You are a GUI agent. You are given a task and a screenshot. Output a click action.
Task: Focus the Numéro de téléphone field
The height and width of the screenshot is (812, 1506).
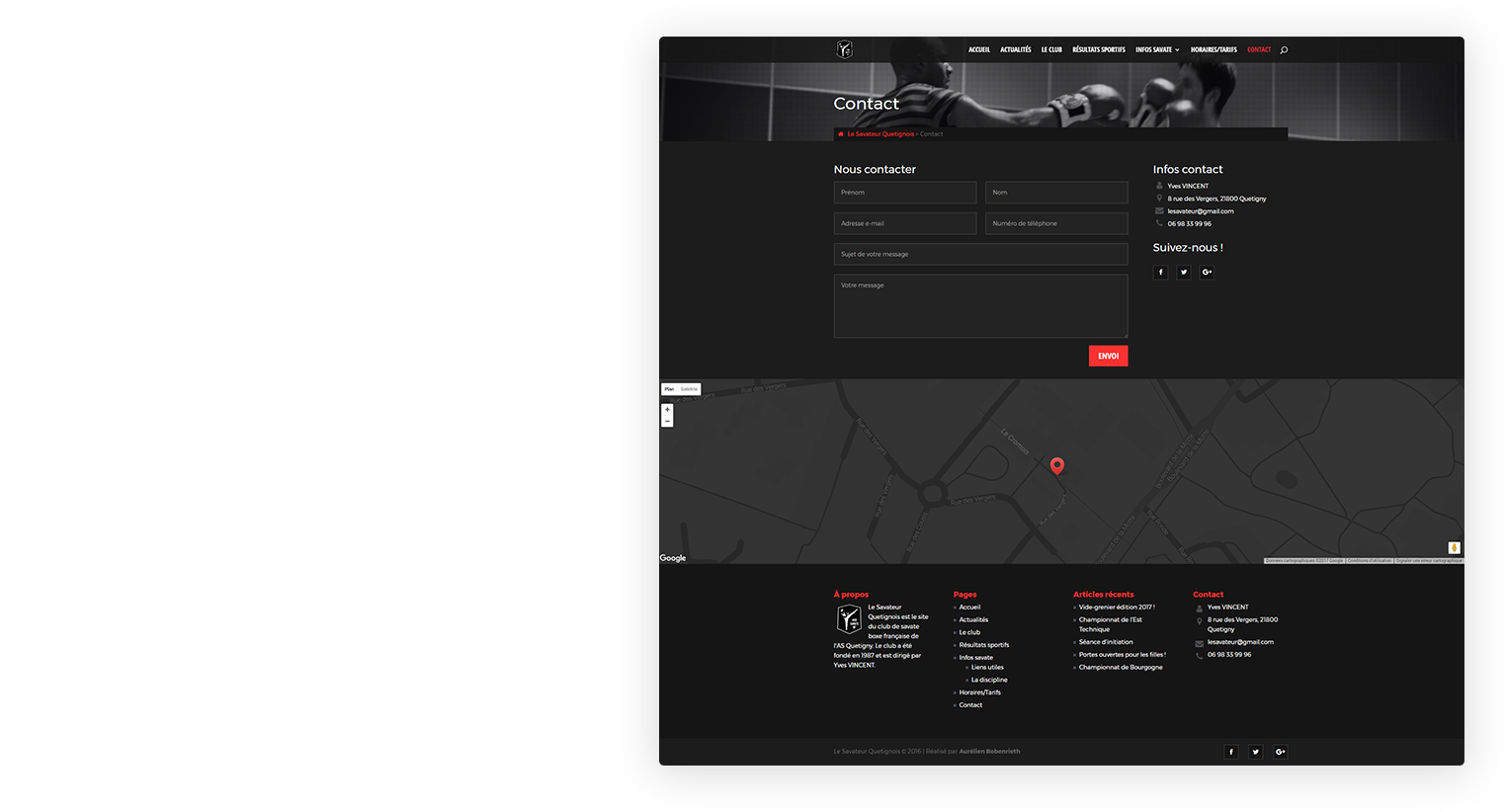coord(1056,223)
